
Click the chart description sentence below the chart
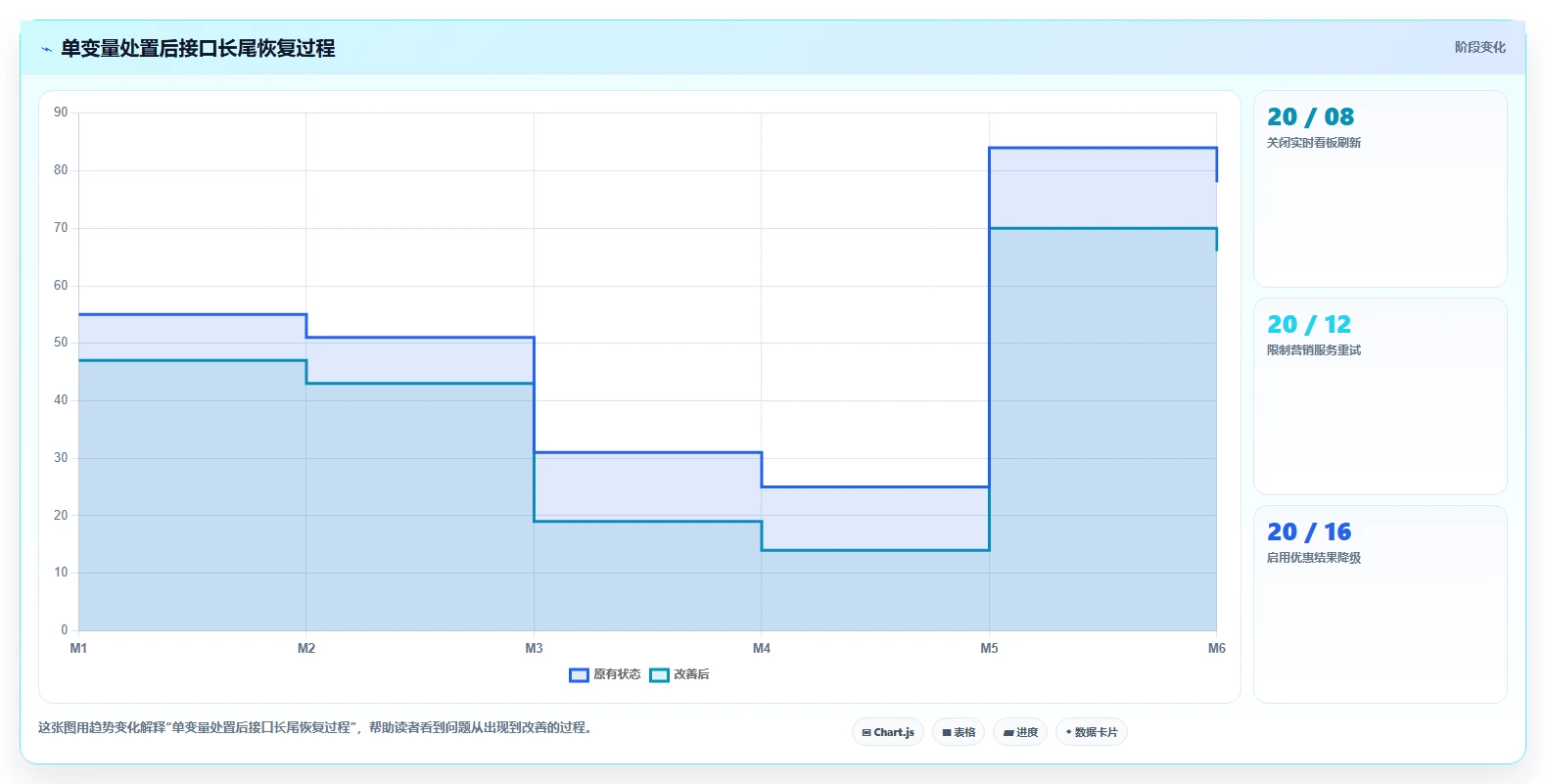(x=317, y=727)
